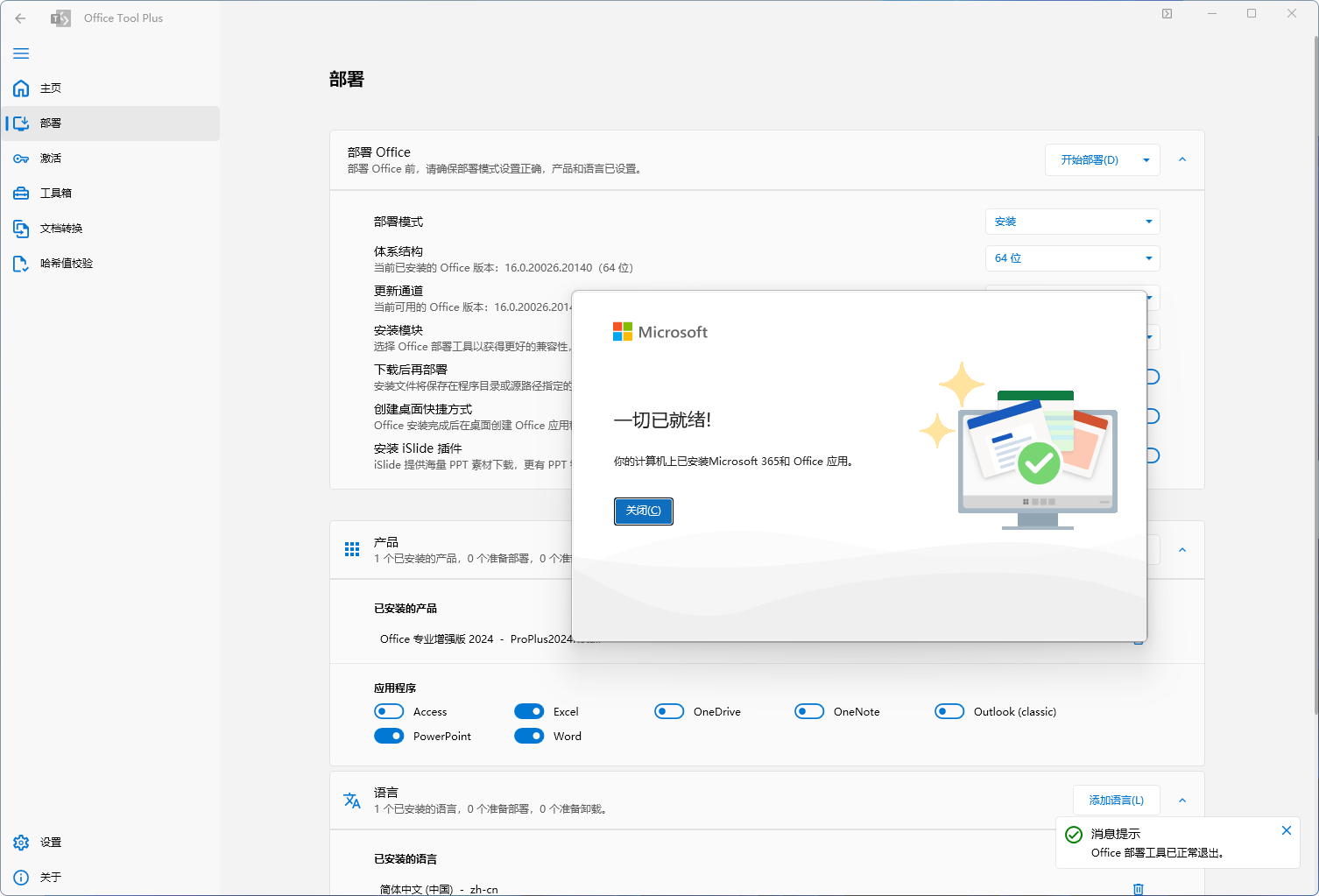Collapse the 部署 Office section
Image resolution: width=1319 pixels, height=896 pixels.
pyautogui.click(x=1182, y=159)
